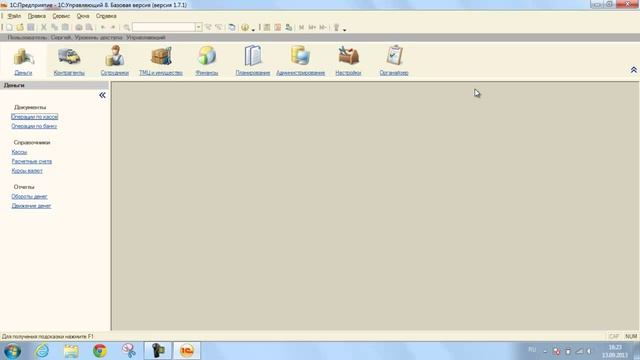640x360 pixels.
Task: Expand the dropdown arrow beside Help icon
Action: 253,29
